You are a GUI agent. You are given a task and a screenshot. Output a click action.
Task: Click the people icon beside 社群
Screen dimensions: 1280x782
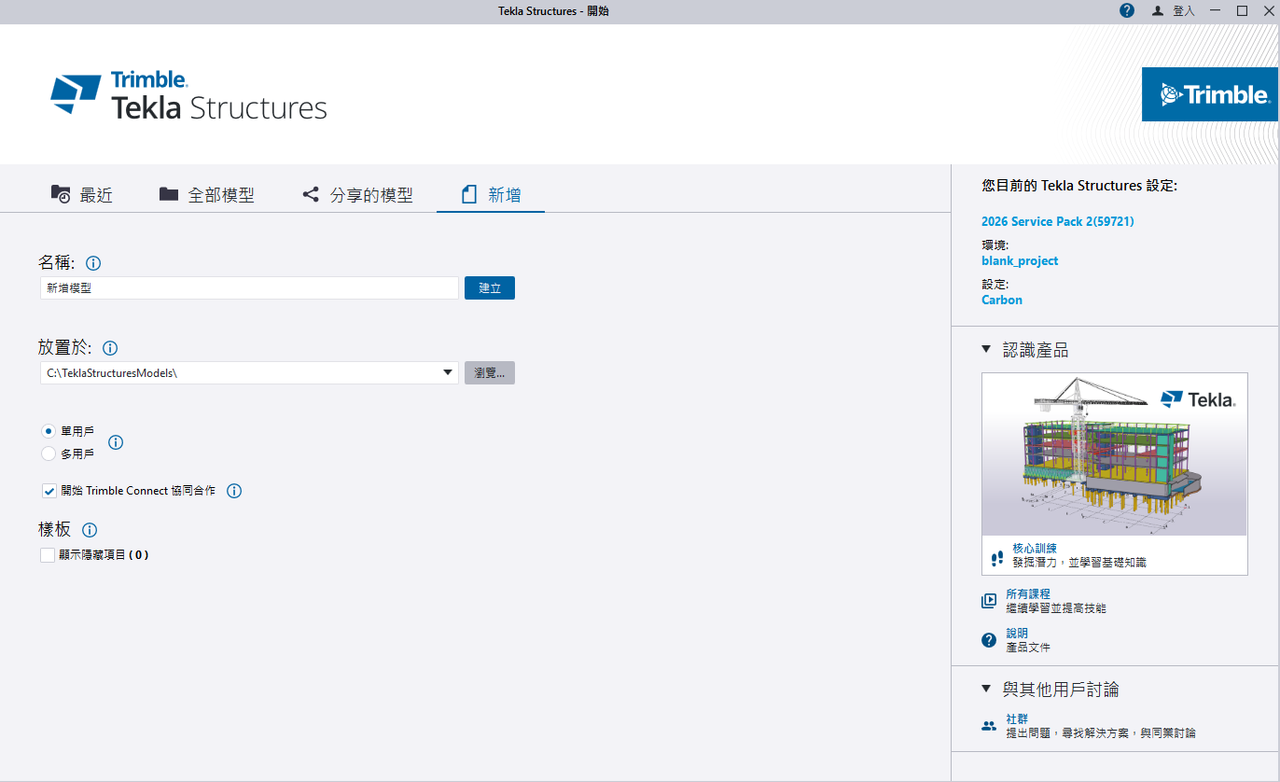click(x=989, y=726)
